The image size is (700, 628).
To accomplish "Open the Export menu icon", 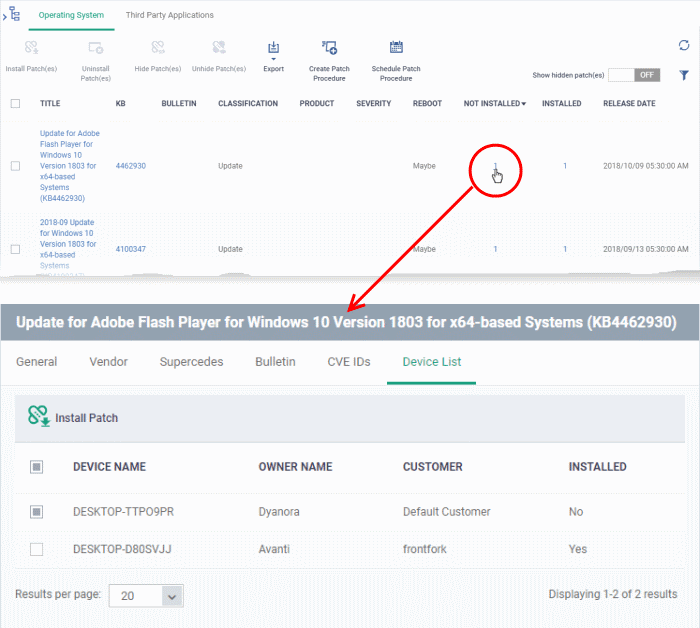I will point(273,47).
